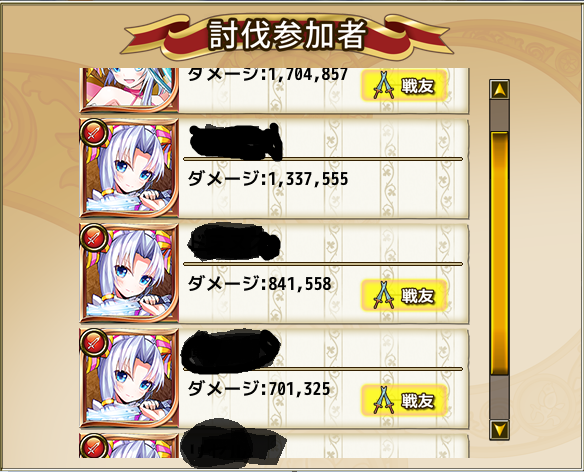Image resolution: width=584 pixels, height=472 pixels.
Task: Open the partially visible top character portrait
Action: 129,90
